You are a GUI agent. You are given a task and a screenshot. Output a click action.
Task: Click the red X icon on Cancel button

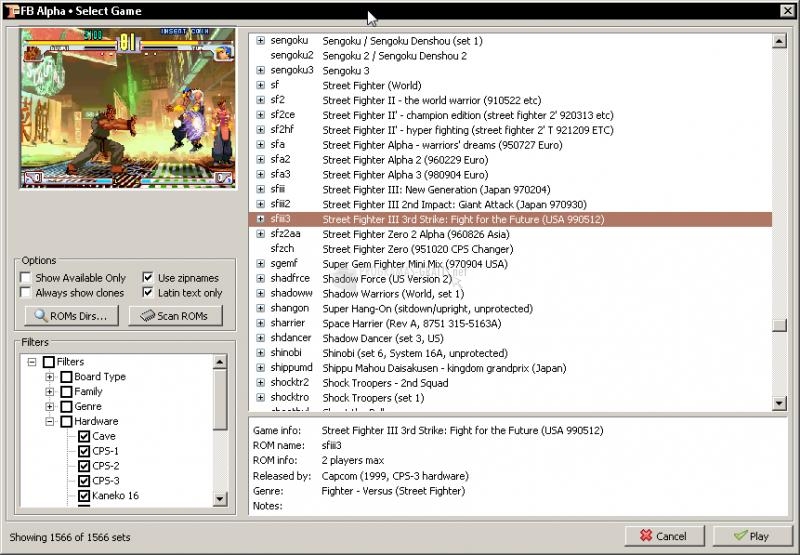[646, 535]
